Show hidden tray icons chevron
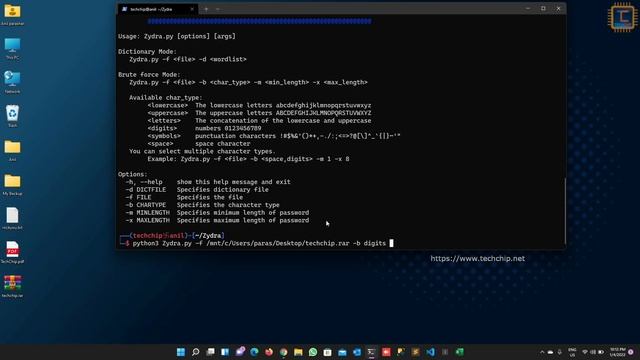 pos(542,352)
